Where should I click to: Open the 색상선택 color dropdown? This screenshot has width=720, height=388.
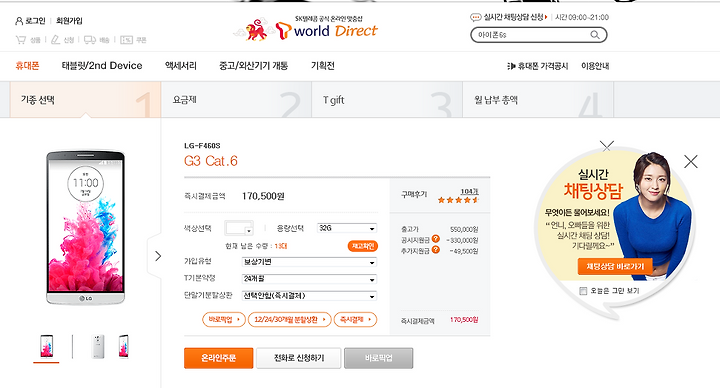(x=239, y=228)
